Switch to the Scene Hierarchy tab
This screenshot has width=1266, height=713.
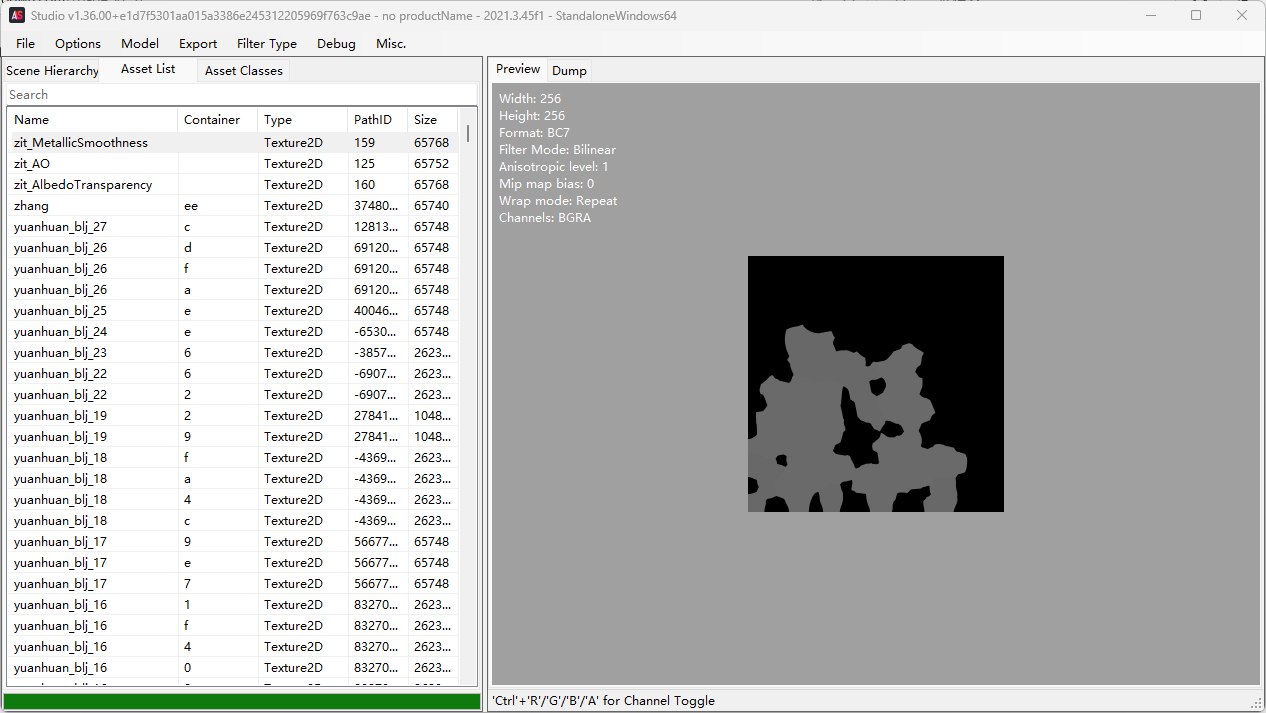click(x=52, y=71)
